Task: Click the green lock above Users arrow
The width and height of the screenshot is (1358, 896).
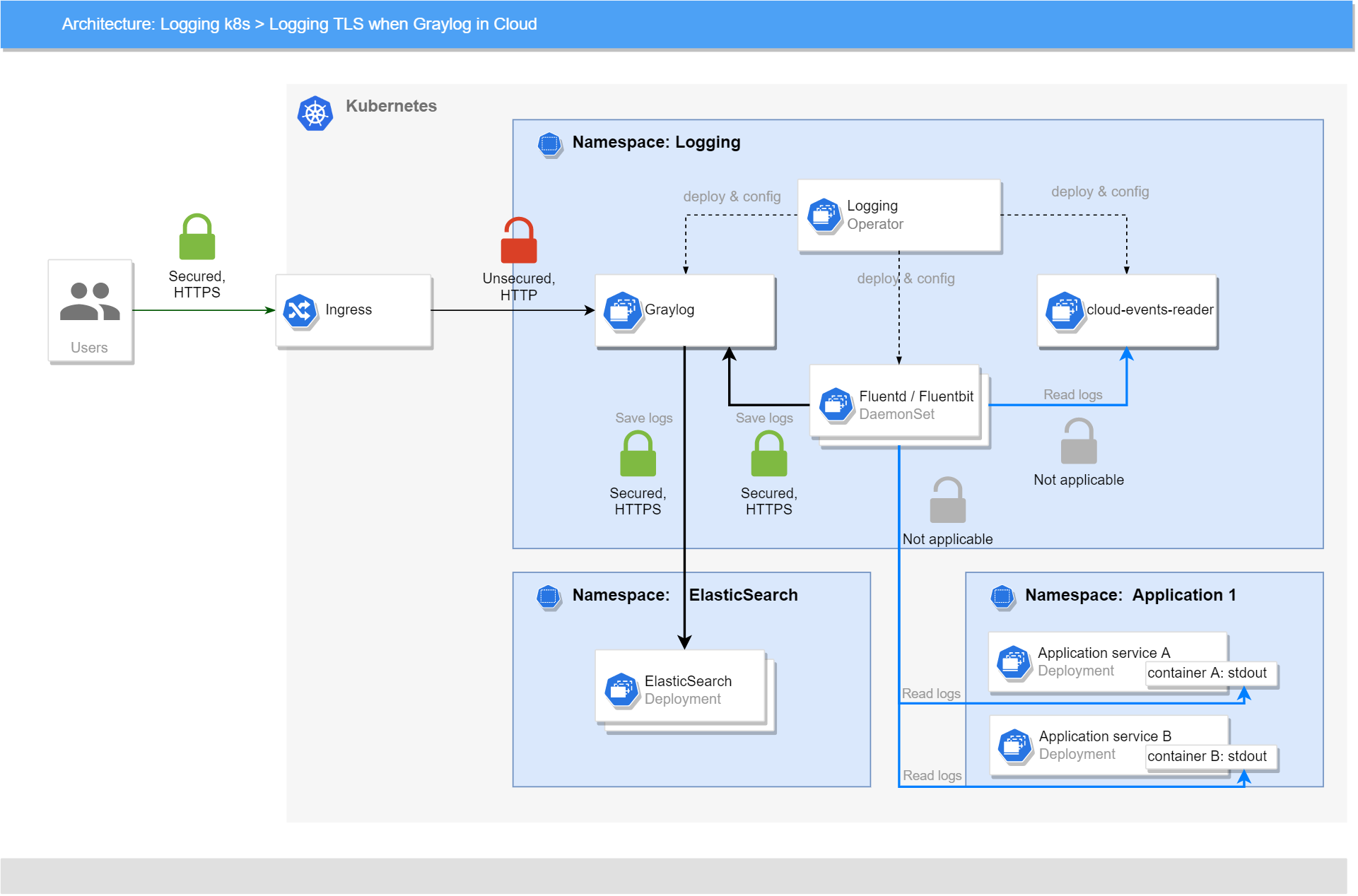Action: 197,237
